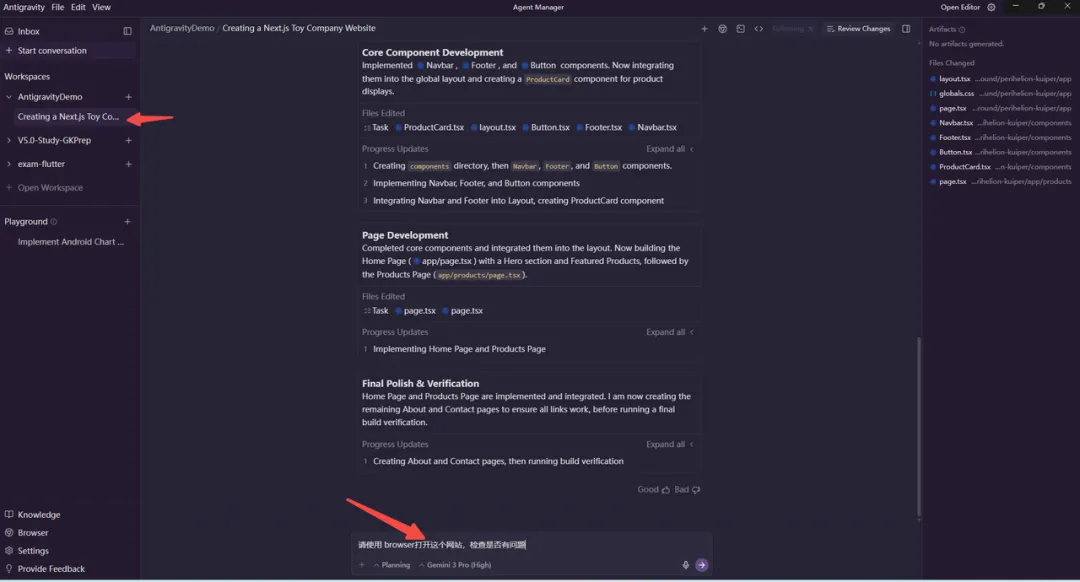
Task: Click Start conversation
Action: 52,50
